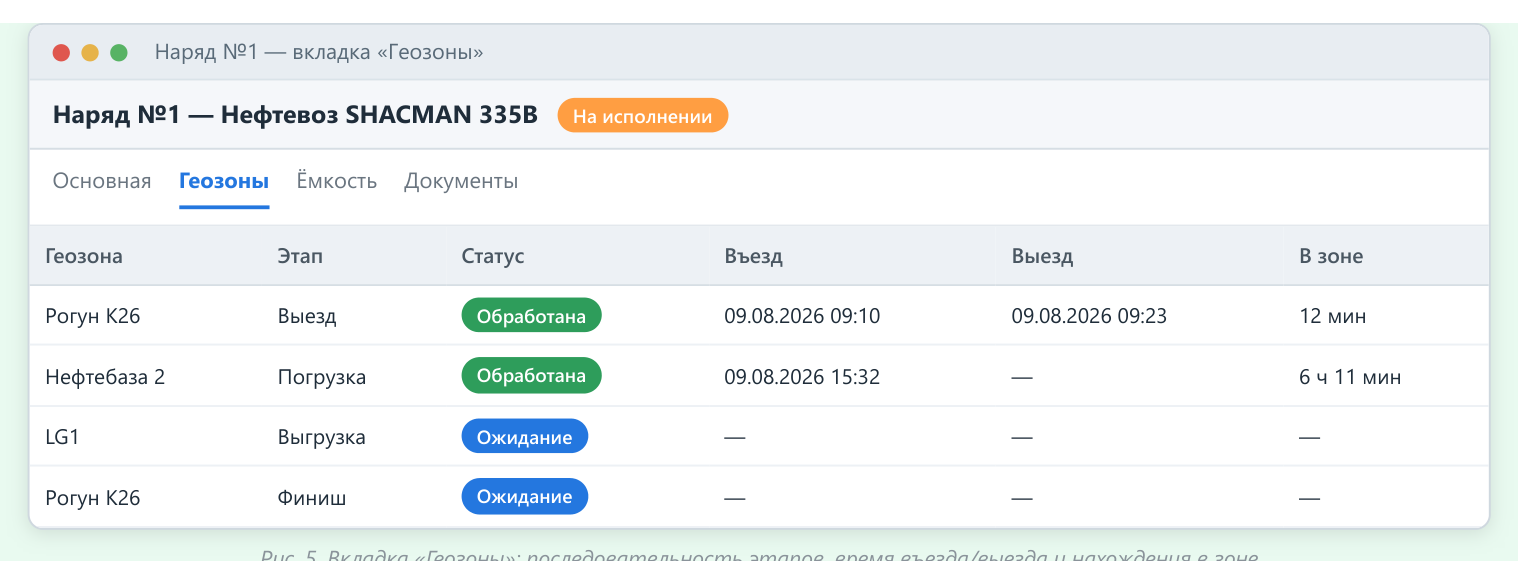Click the На исполнении status badge
This screenshot has width=1518, height=561.
643,116
